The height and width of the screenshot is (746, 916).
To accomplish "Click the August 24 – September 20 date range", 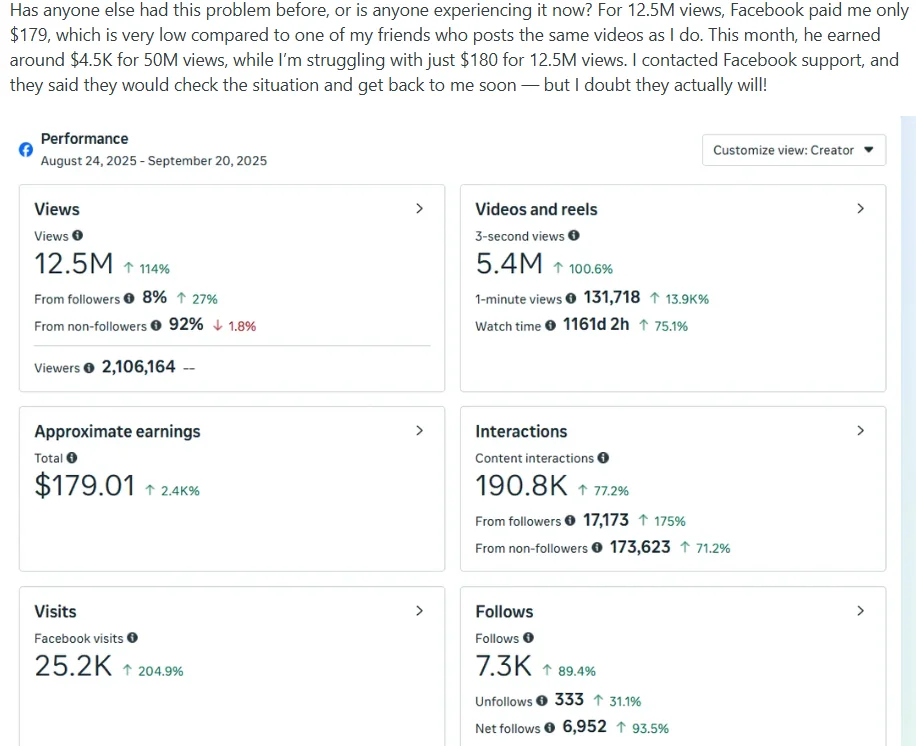I will click(x=153, y=160).
